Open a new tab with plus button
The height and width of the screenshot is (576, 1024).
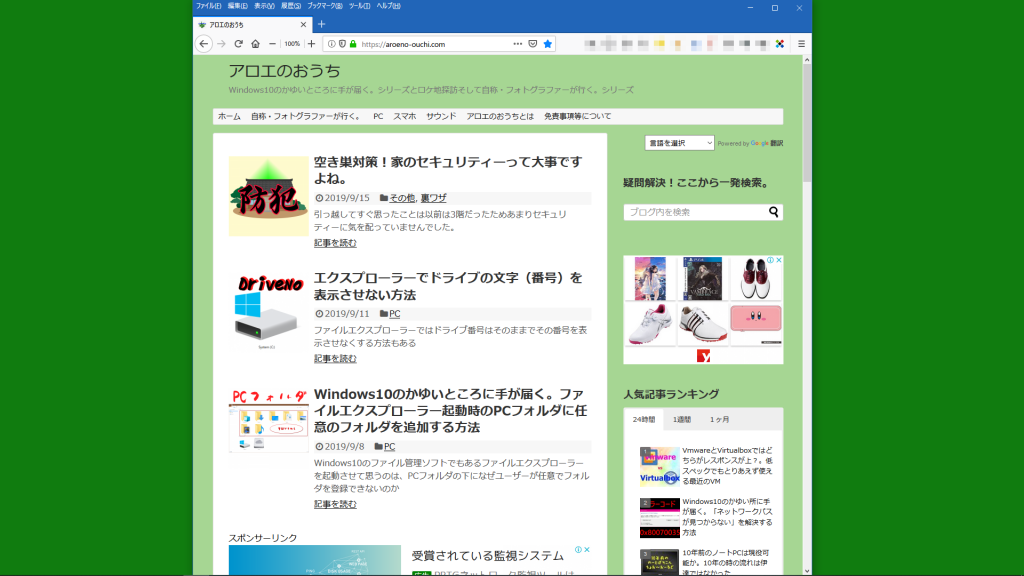coord(321,24)
